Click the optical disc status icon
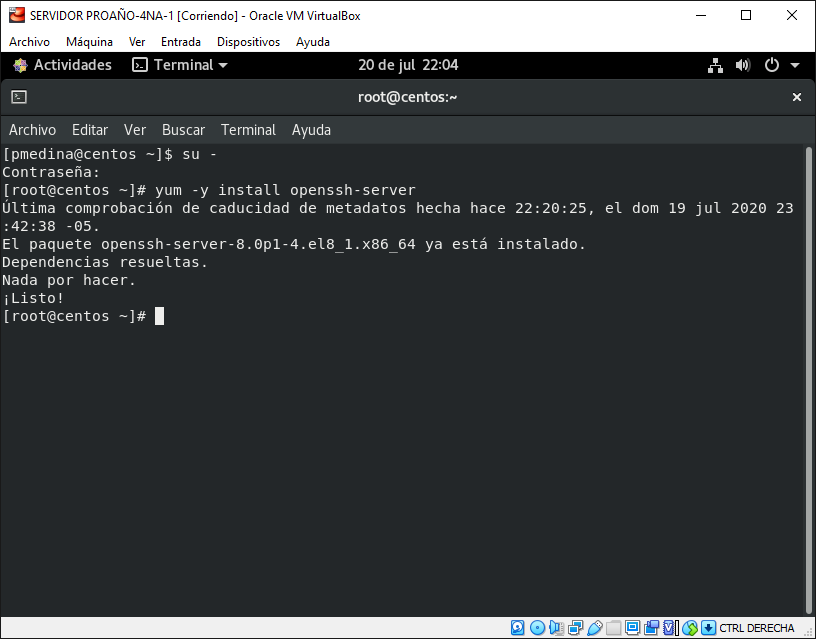The width and height of the screenshot is (816, 639). tap(537, 628)
